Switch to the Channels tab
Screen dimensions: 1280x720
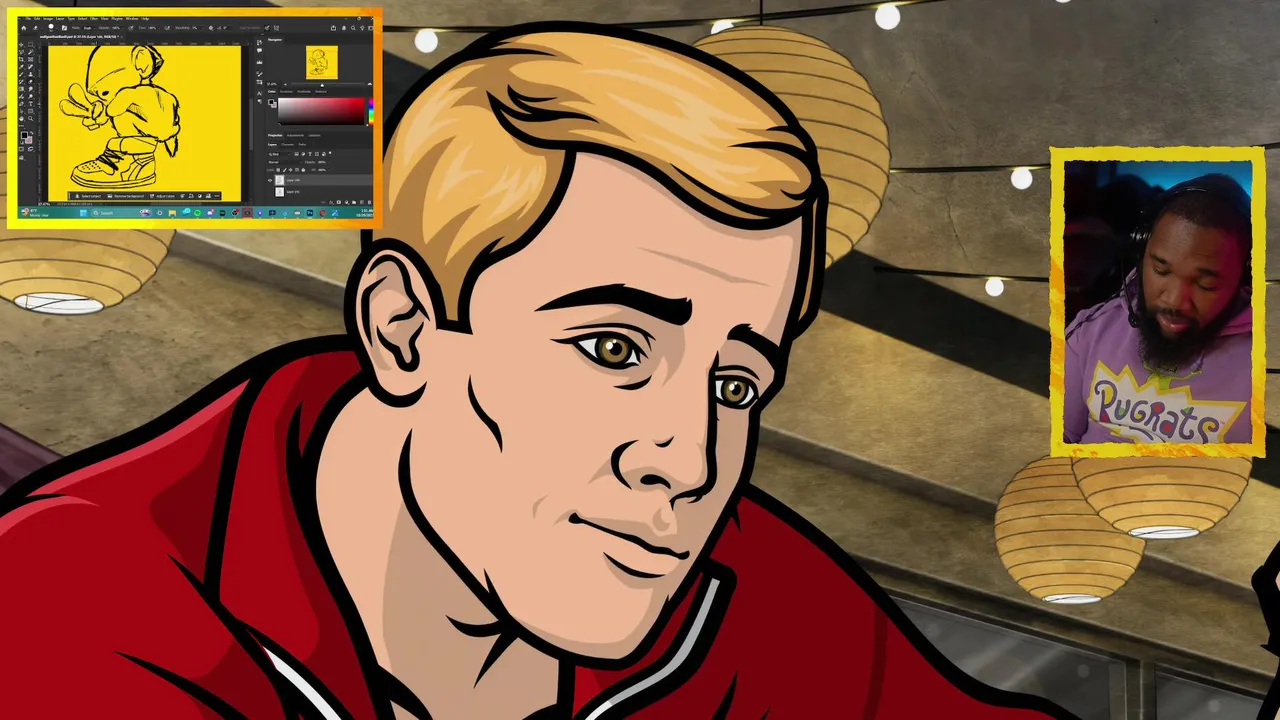pos(287,145)
